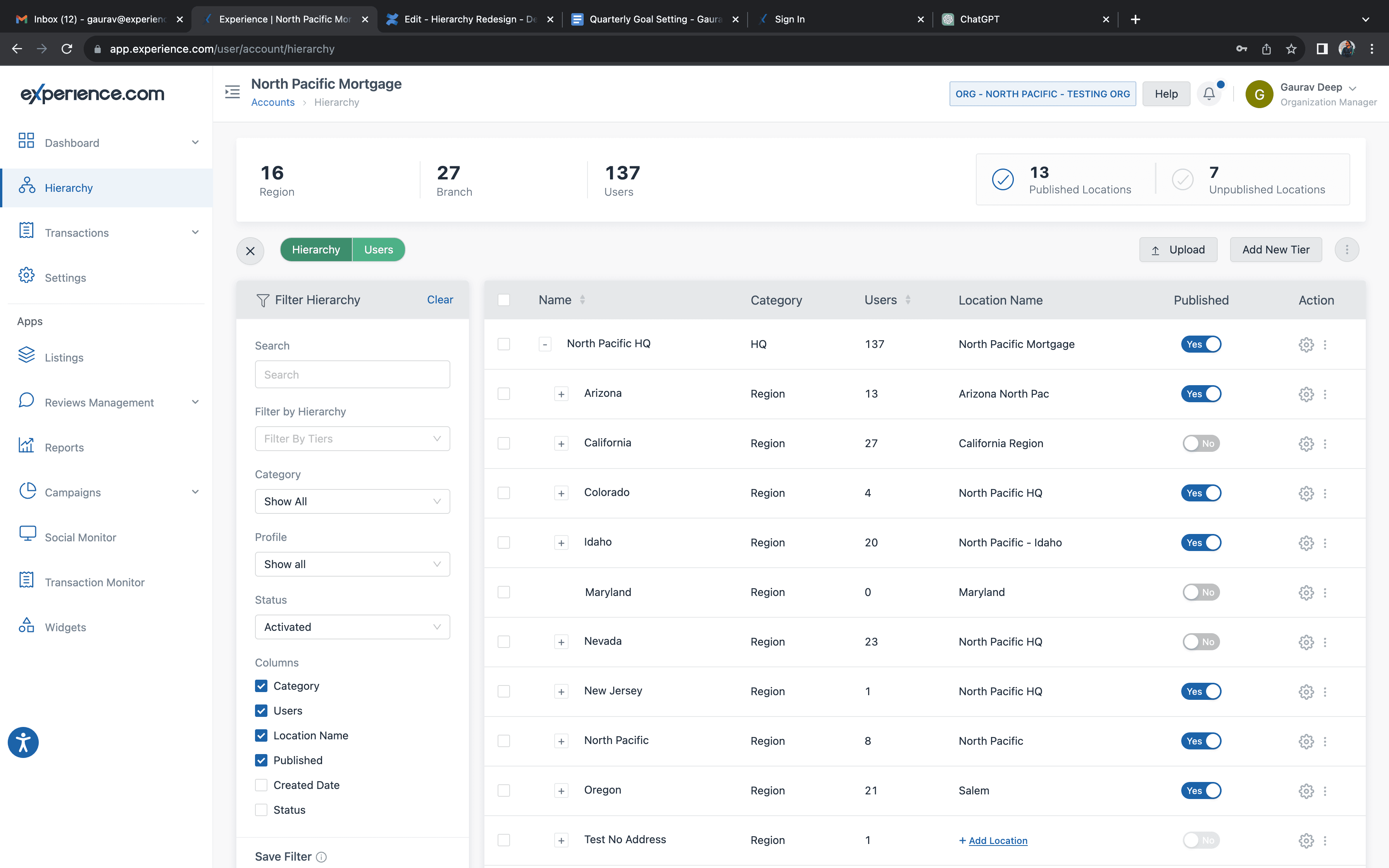The width and height of the screenshot is (1389, 868).
Task: Enable the Created Date column checkbox
Action: coord(261,785)
